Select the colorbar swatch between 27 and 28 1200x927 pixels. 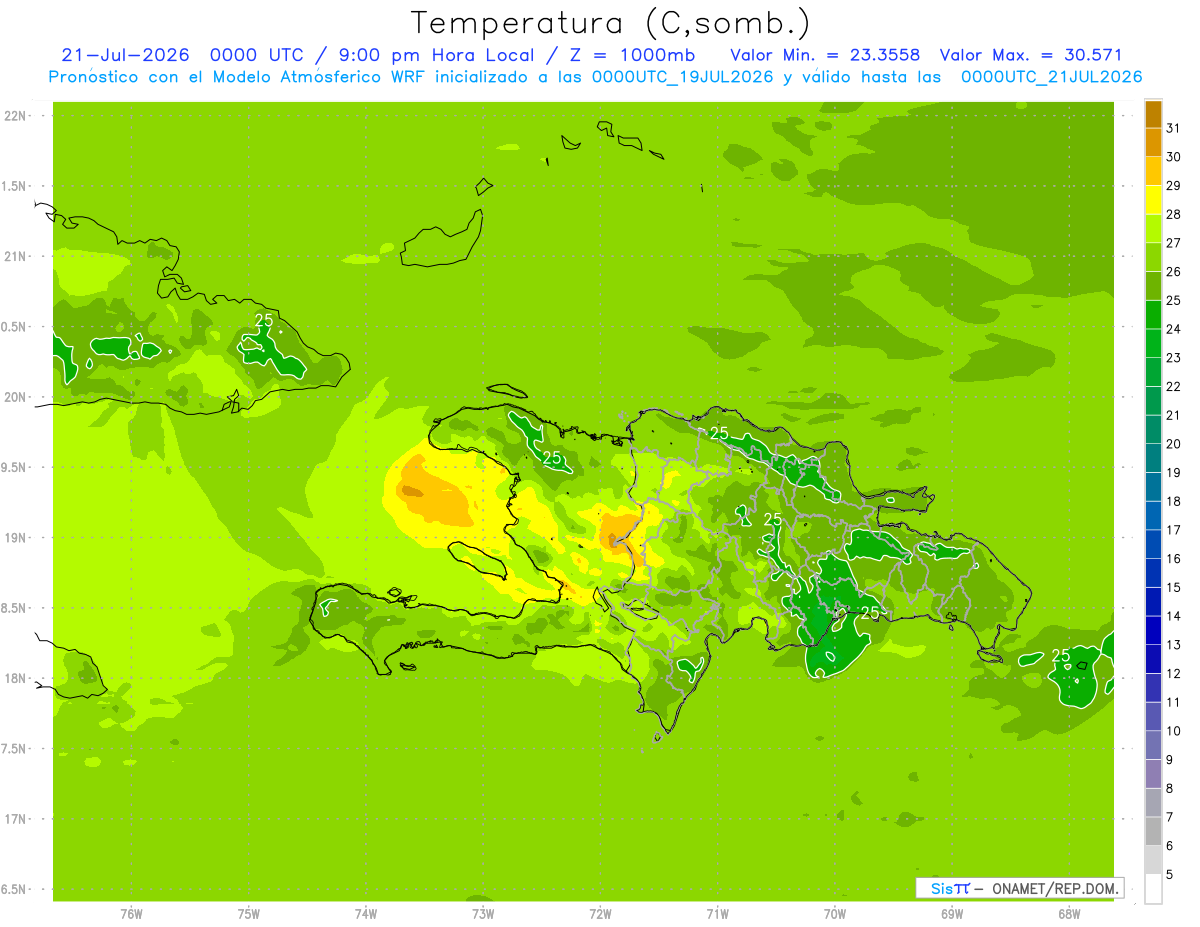click(x=1153, y=229)
